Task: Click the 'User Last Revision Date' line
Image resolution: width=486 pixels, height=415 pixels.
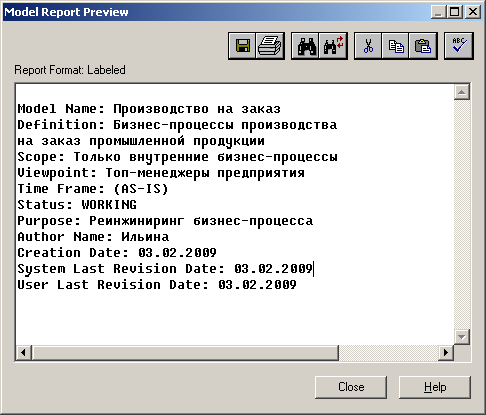Action: pos(157,285)
